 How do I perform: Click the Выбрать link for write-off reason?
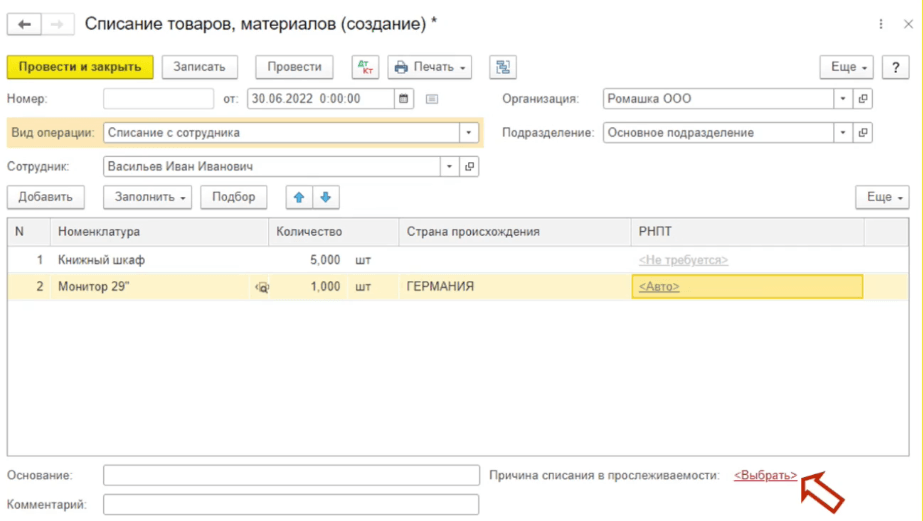point(765,475)
